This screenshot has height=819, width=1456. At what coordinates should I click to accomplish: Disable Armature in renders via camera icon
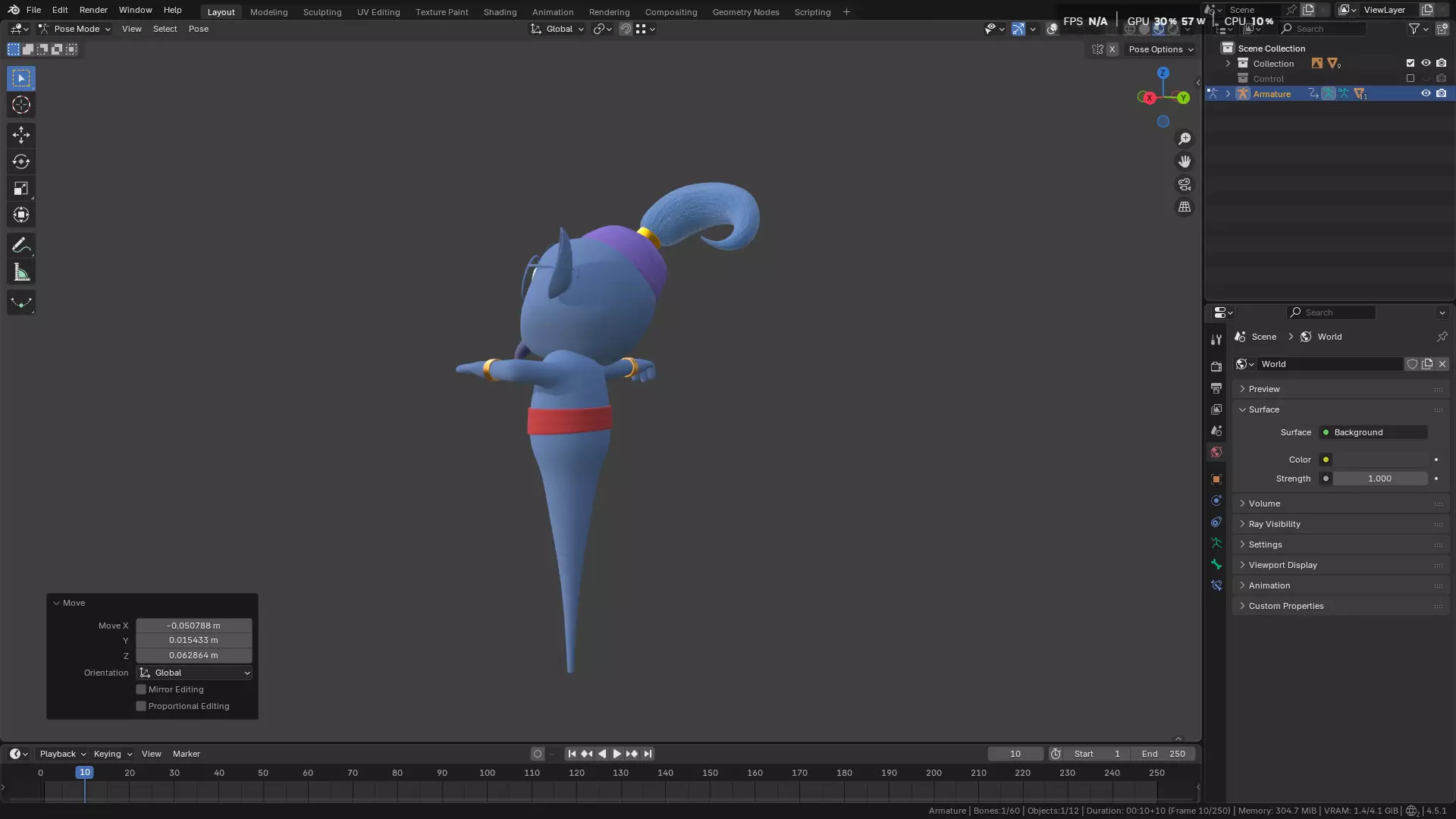(x=1442, y=94)
